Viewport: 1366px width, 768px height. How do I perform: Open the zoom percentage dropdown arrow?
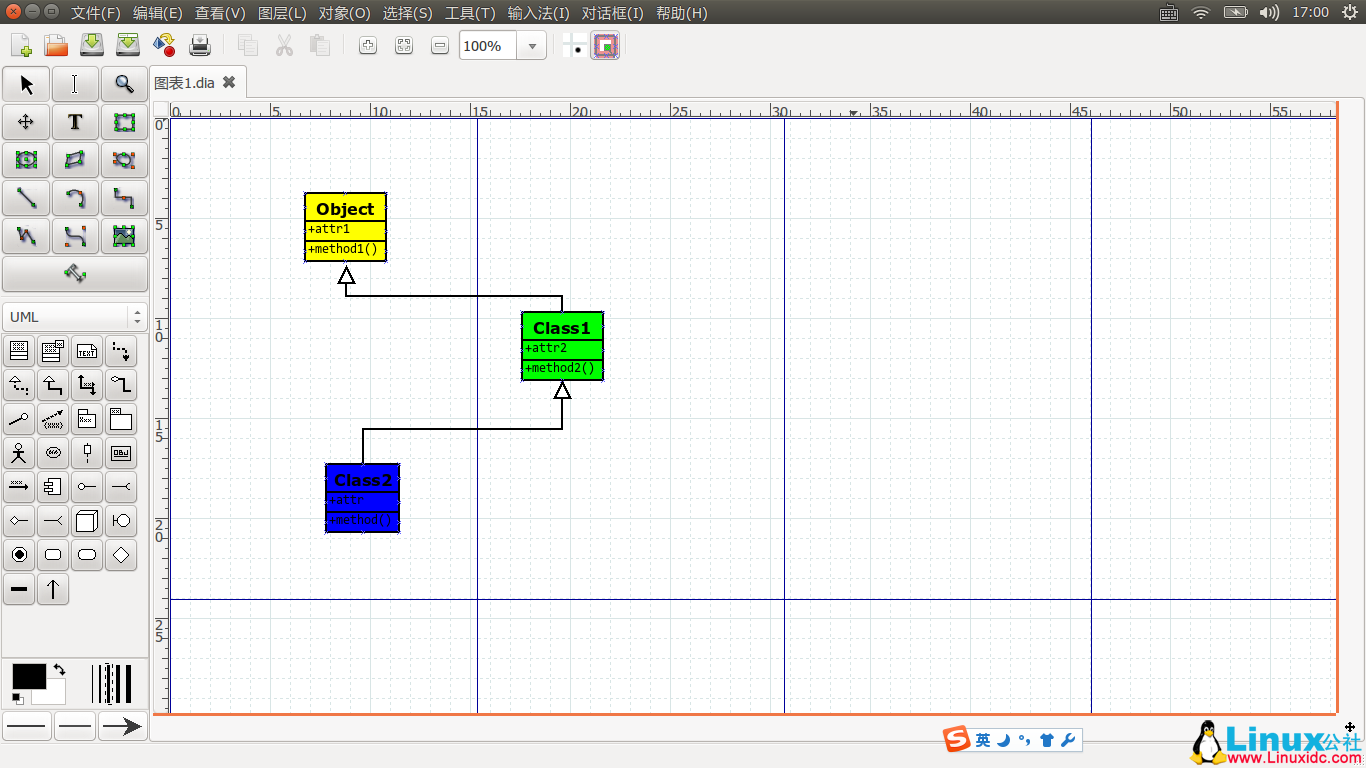532,46
